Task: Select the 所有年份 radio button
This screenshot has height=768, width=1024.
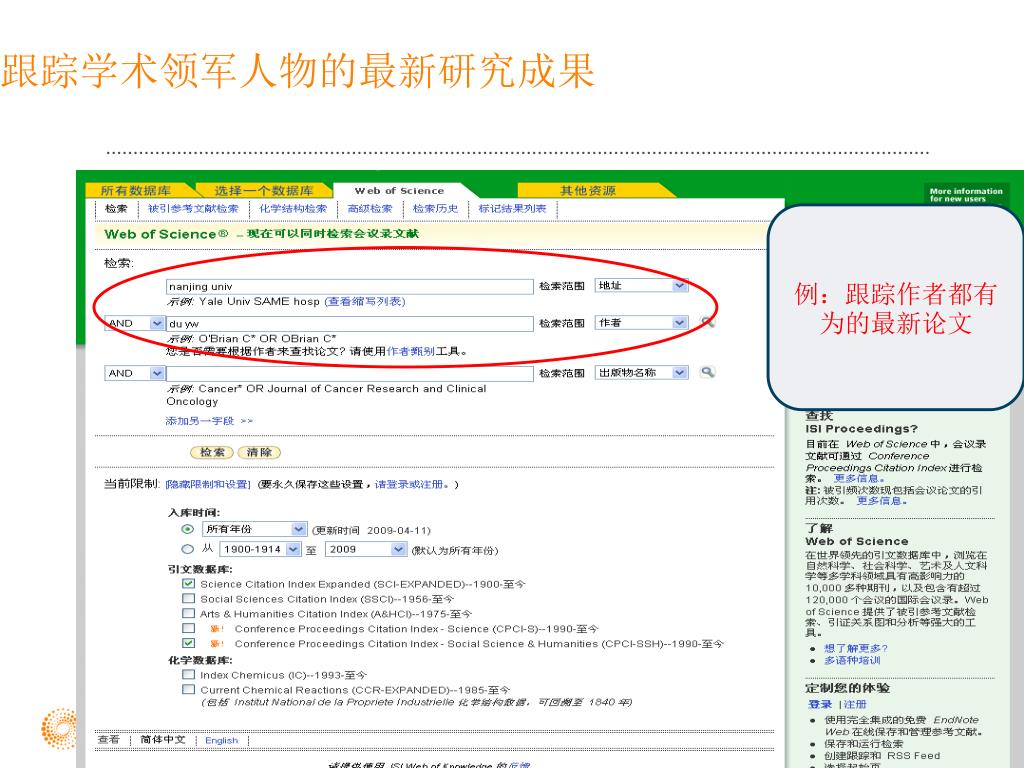Action: tap(187, 529)
